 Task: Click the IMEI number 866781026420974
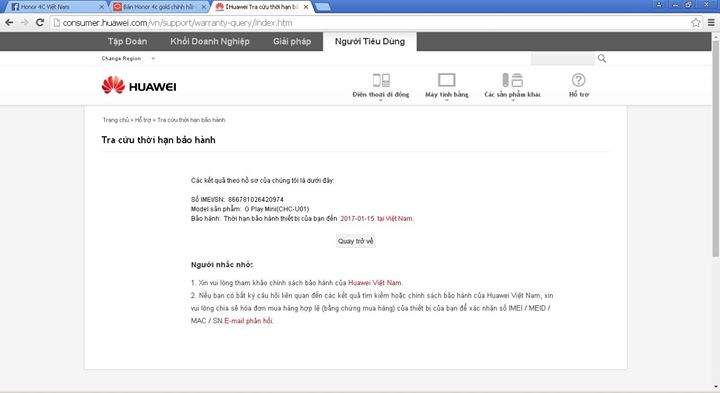point(256,199)
